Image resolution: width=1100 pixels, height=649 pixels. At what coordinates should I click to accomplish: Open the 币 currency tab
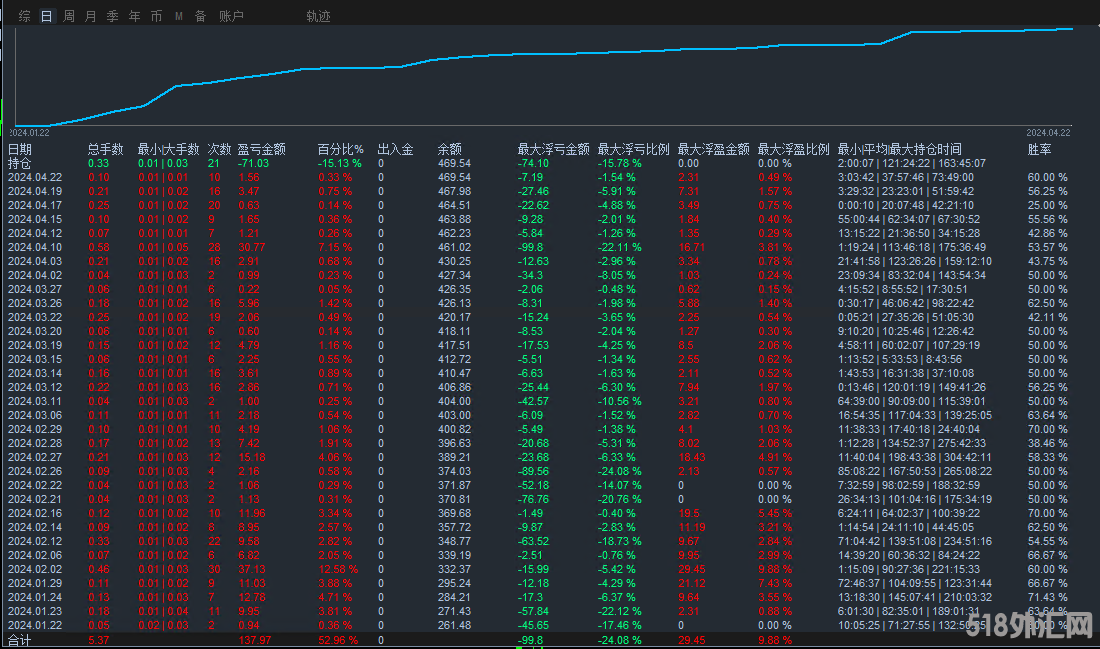pyautogui.click(x=156, y=16)
